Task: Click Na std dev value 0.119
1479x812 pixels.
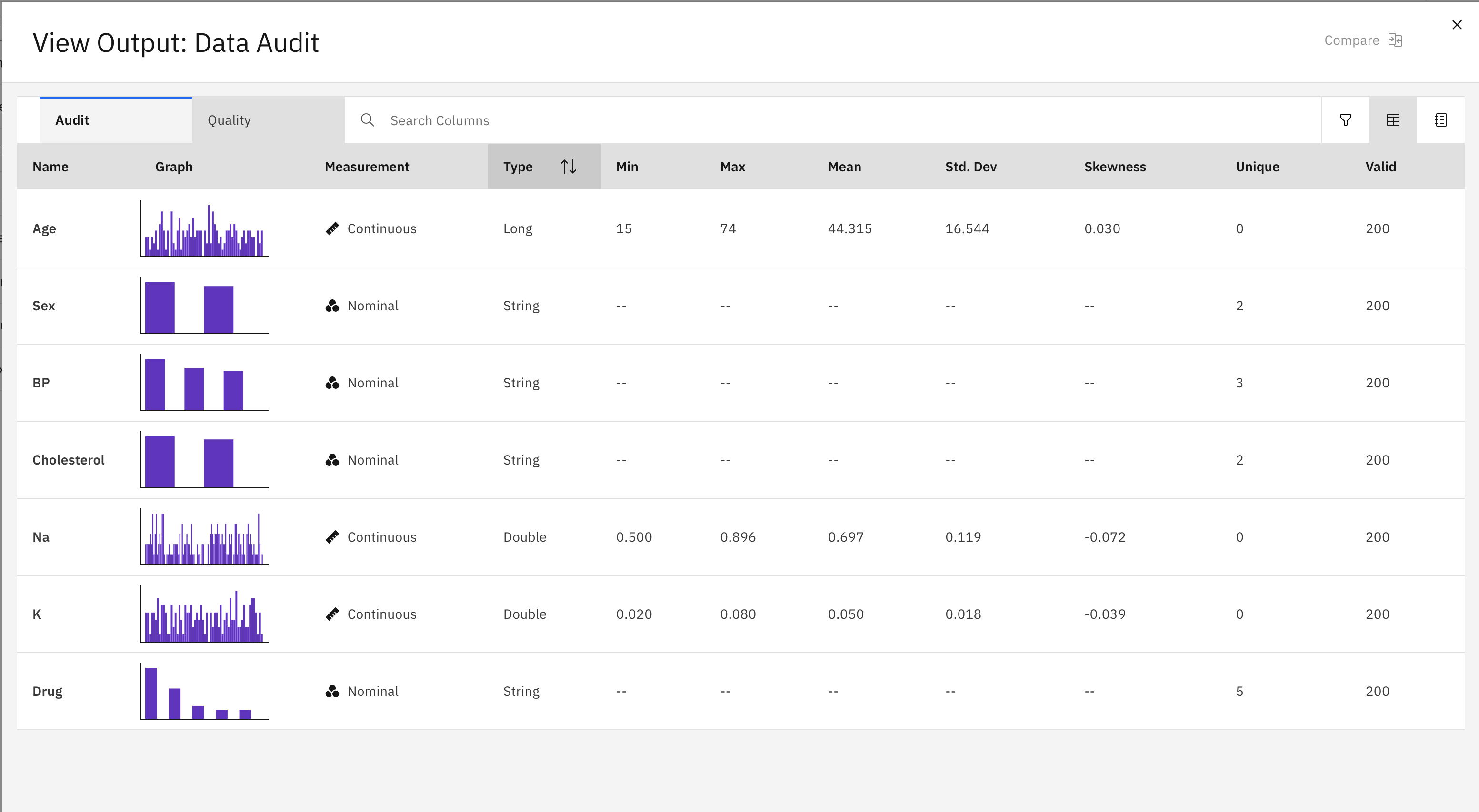Action: (x=963, y=537)
